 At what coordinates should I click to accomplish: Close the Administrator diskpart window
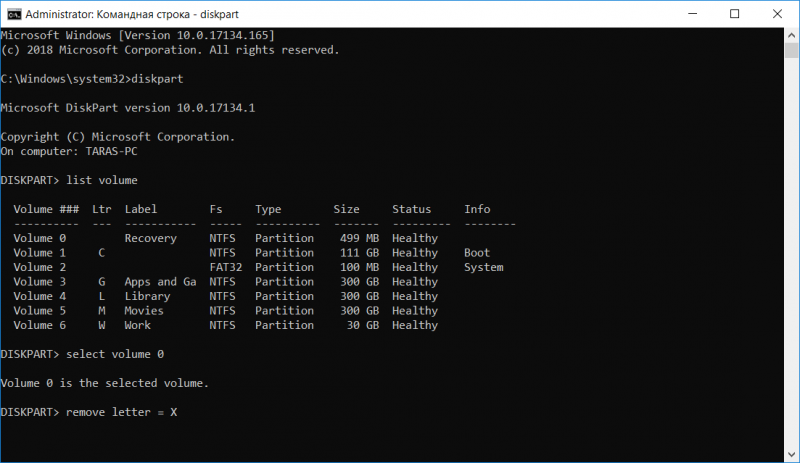click(777, 14)
